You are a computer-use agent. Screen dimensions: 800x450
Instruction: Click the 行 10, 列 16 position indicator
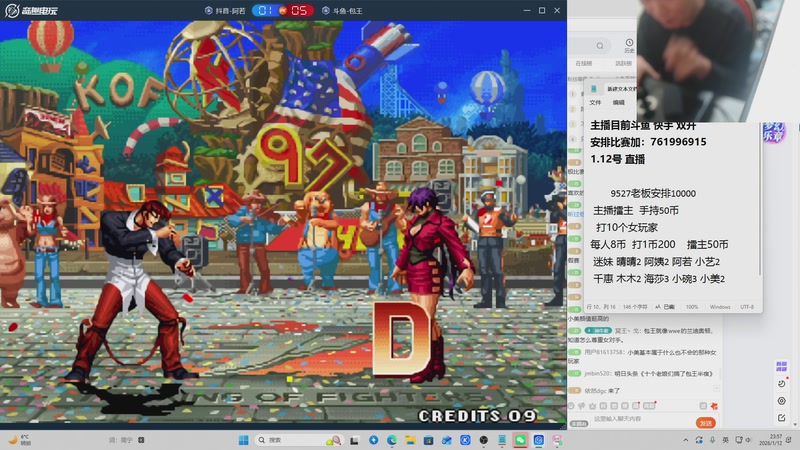tap(601, 307)
